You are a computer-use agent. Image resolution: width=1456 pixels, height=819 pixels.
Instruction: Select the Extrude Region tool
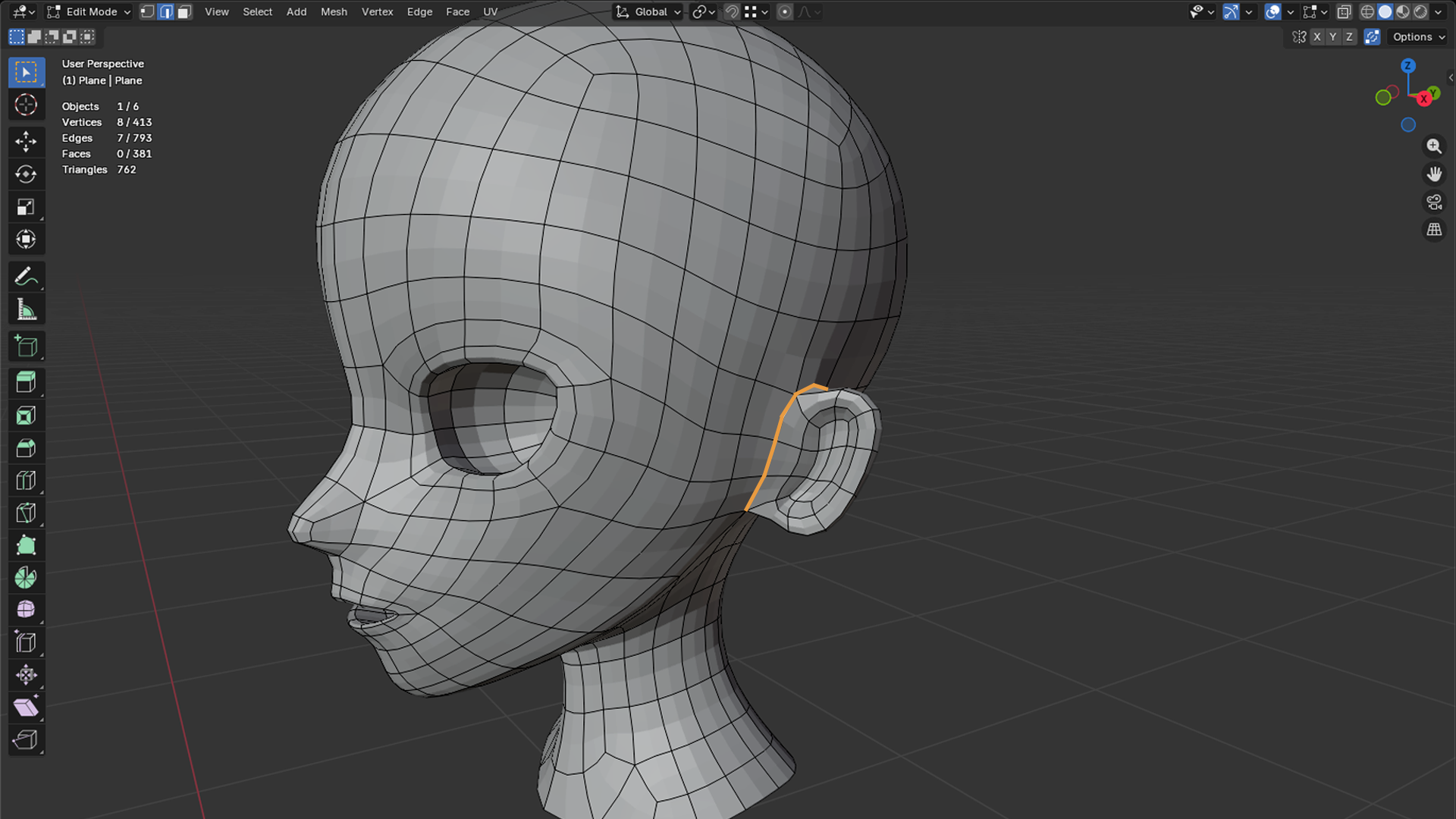coord(26,382)
